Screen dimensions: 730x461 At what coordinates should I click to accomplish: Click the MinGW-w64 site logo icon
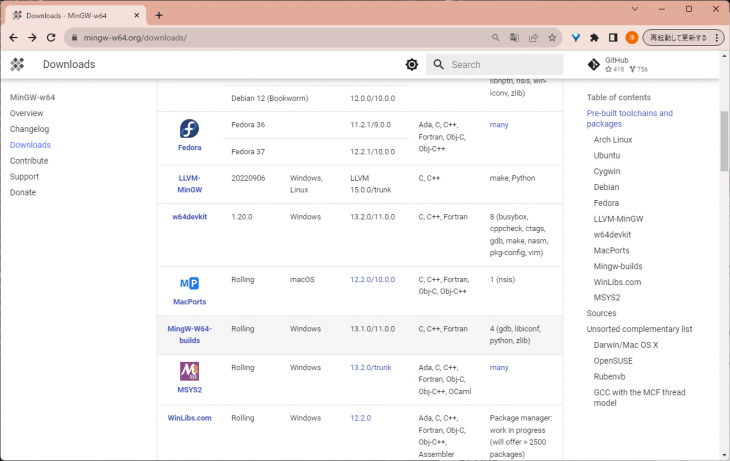[17, 64]
